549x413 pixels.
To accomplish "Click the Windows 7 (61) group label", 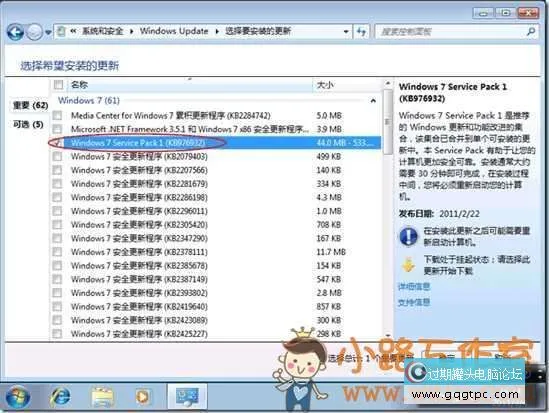I will pos(89,100).
